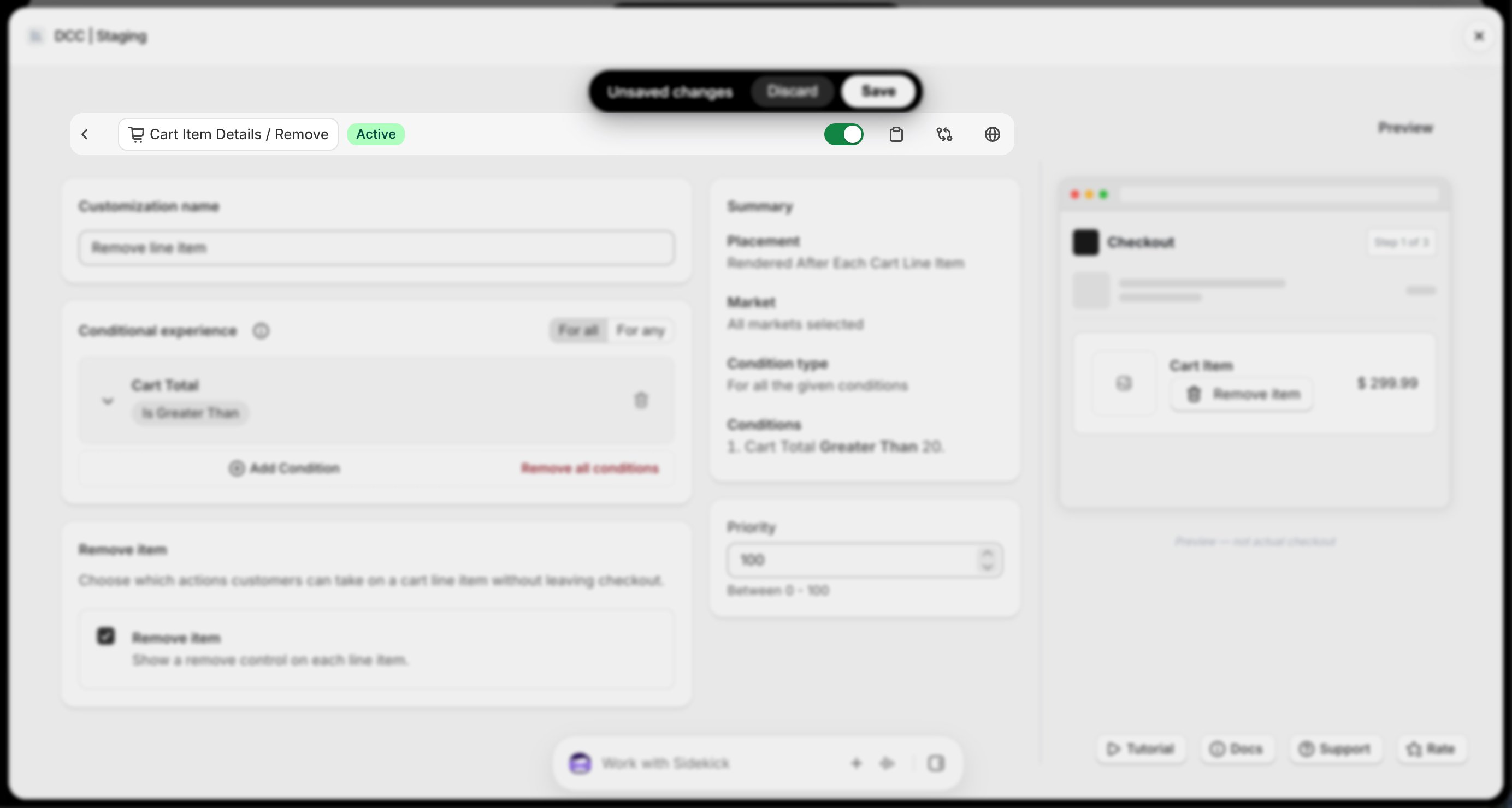This screenshot has height=808, width=1512.
Task: Click the DCC app icon in title bar
Action: (36, 37)
